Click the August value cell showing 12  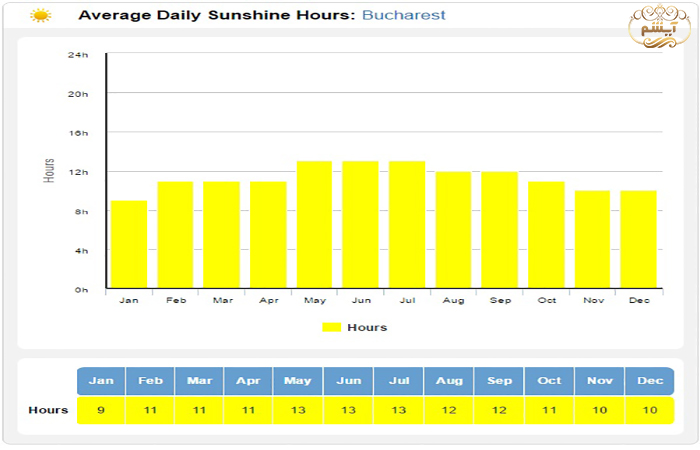click(449, 410)
